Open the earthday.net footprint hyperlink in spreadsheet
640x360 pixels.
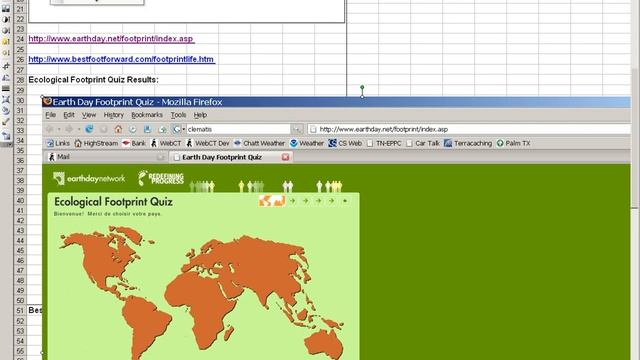tap(111, 39)
